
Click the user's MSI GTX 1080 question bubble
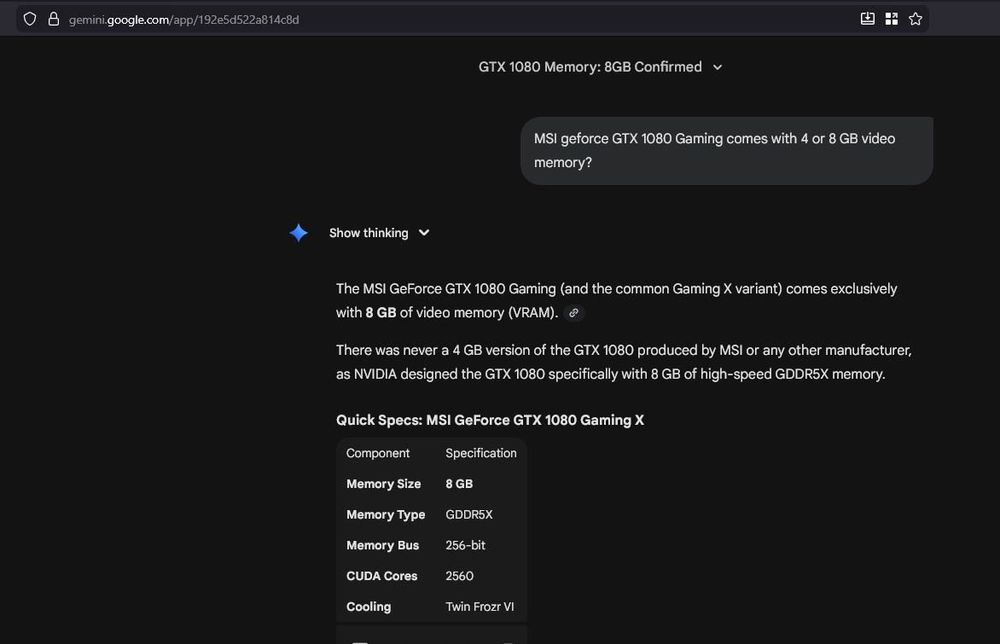click(x=726, y=151)
